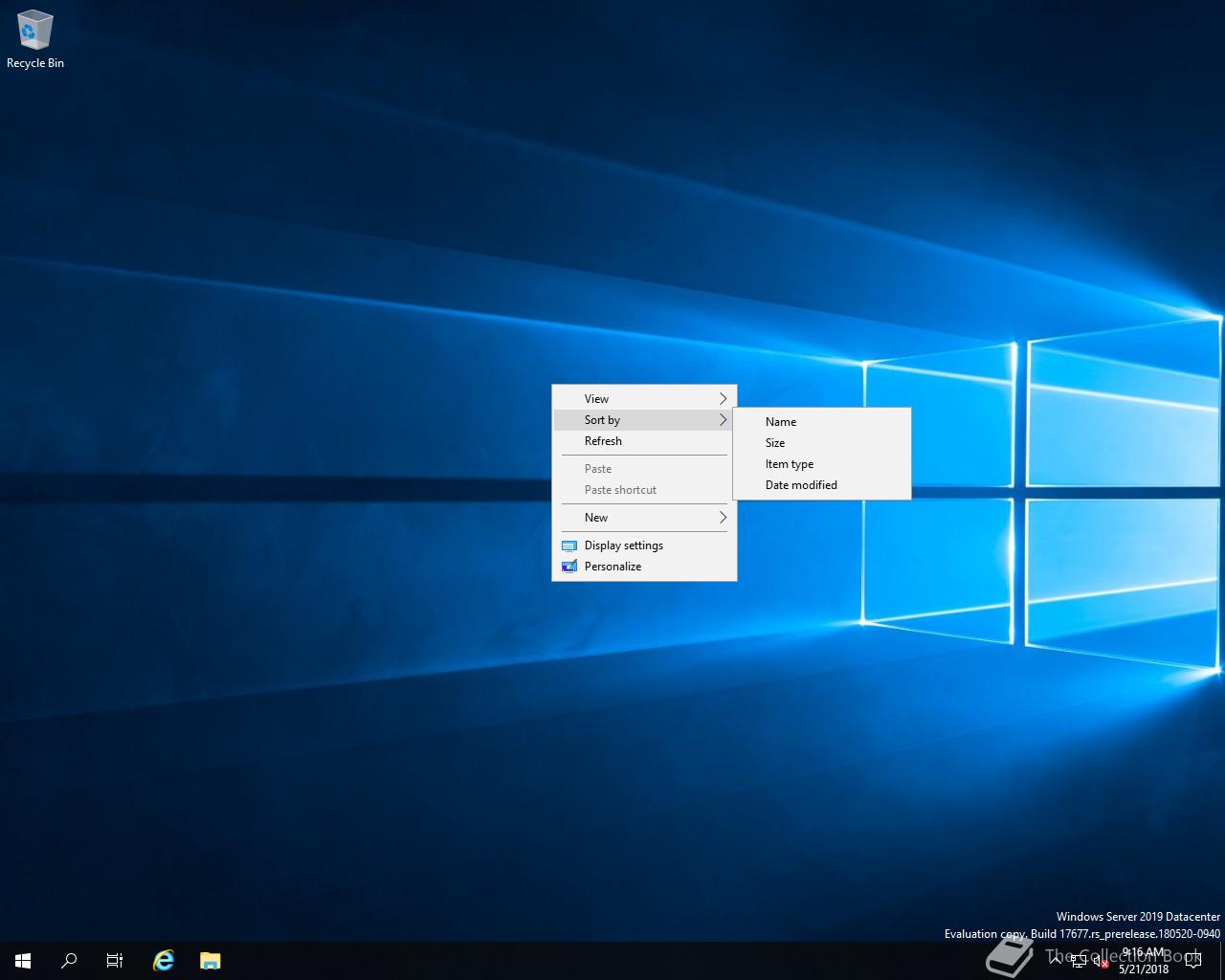
Task: Choose Personalize from the context menu
Action: pyautogui.click(x=644, y=566)
